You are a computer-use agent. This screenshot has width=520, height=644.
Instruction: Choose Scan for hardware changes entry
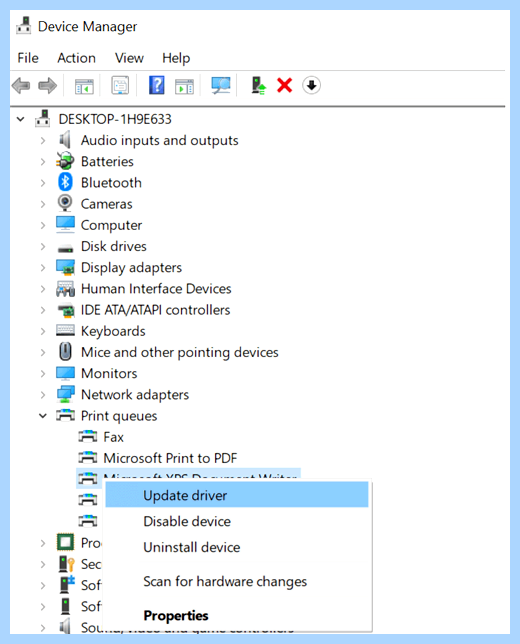[x=237, y=581]
